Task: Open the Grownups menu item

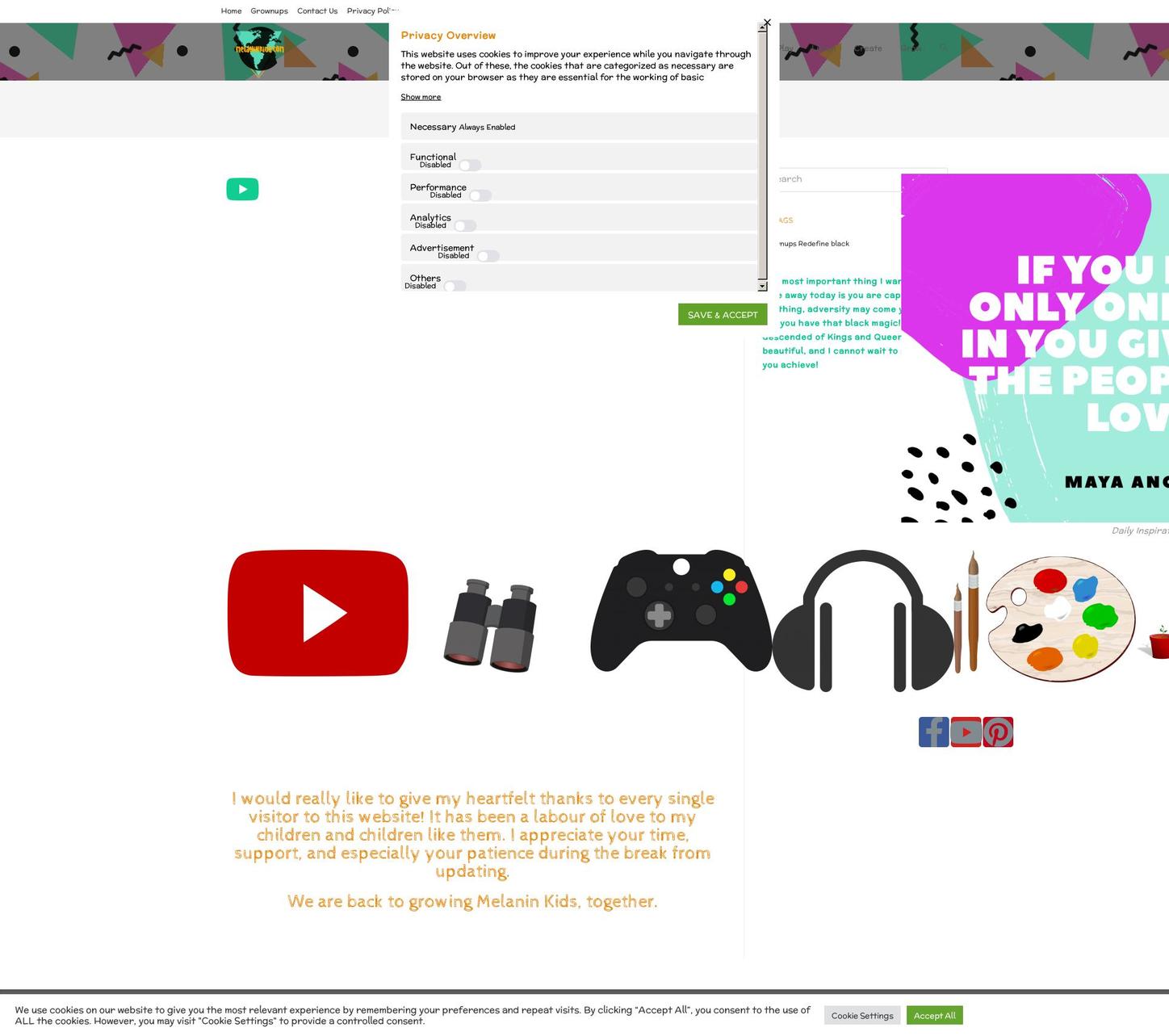Action: (x=269, y=11)
